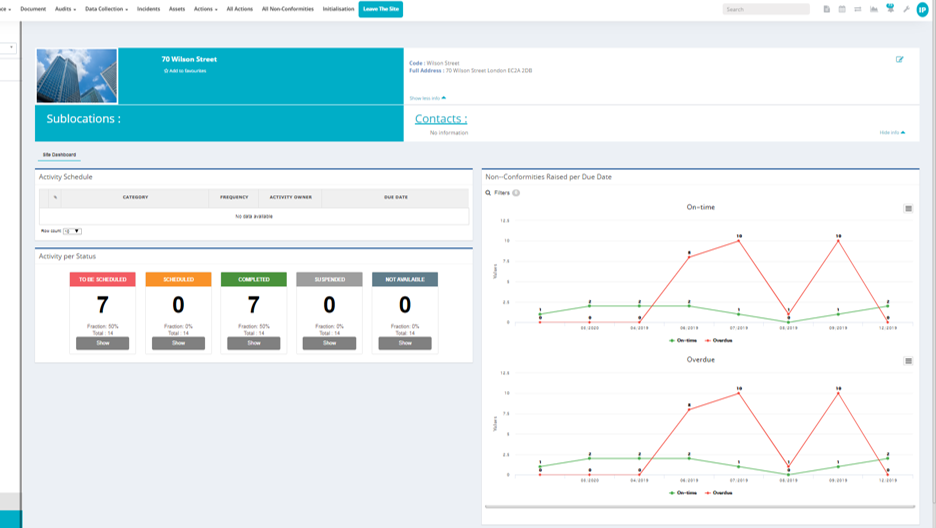Click the IP user profile avatar
The width and height of the screenshot is (936, 528).
pyautogui.click(x=923, y=9)
